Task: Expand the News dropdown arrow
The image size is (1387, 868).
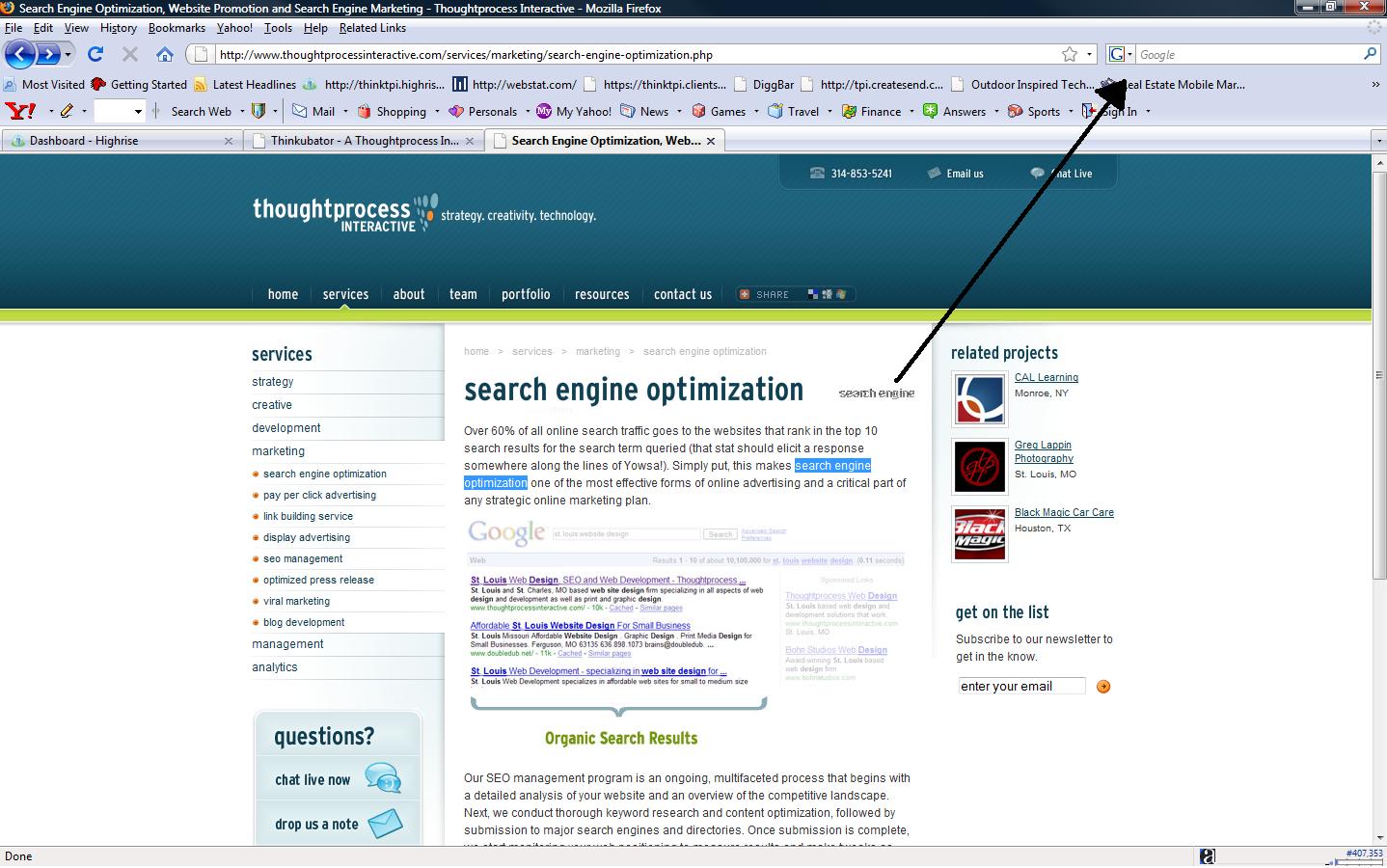Action: point(679,111)
